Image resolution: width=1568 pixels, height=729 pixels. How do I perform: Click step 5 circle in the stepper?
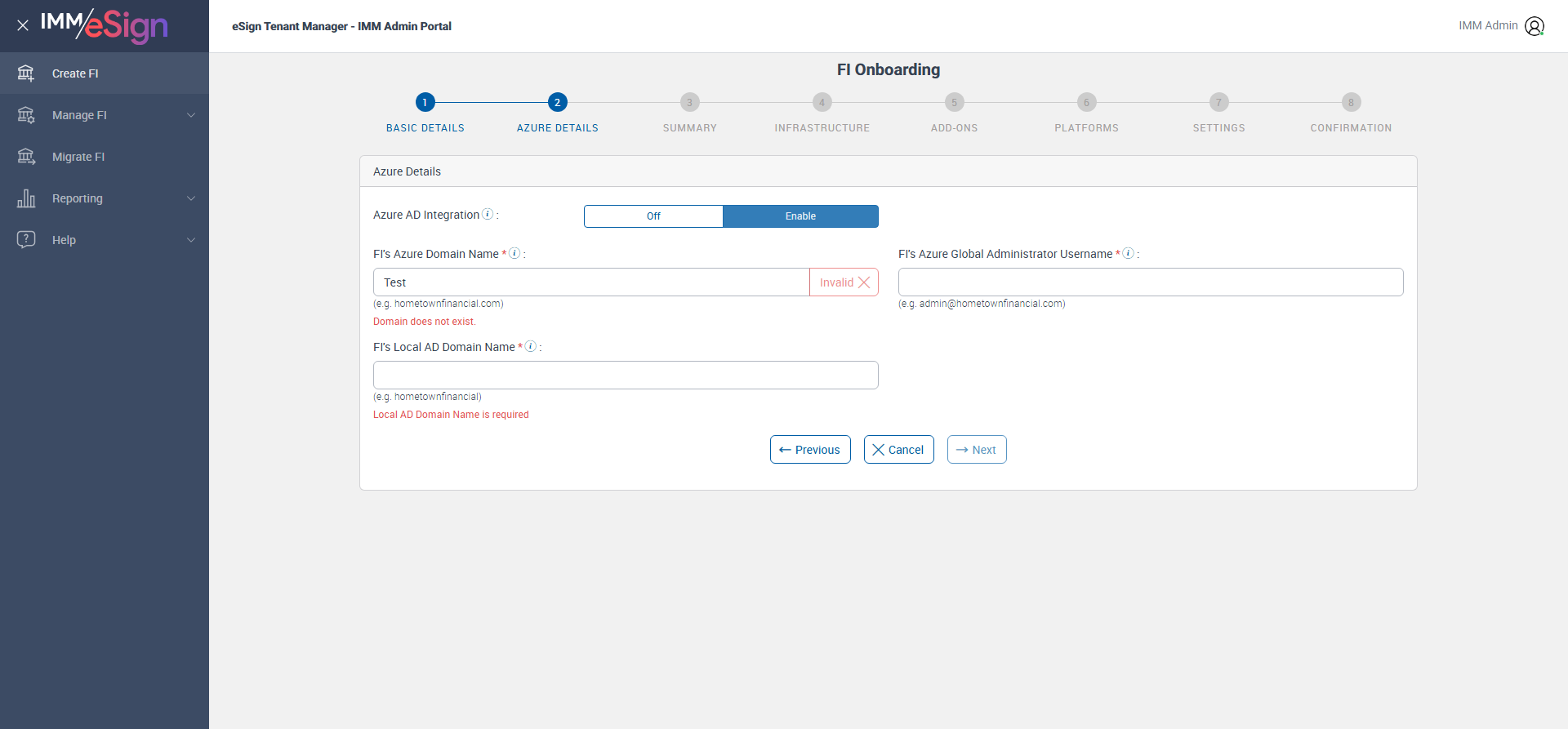click(x=954, y=102)
